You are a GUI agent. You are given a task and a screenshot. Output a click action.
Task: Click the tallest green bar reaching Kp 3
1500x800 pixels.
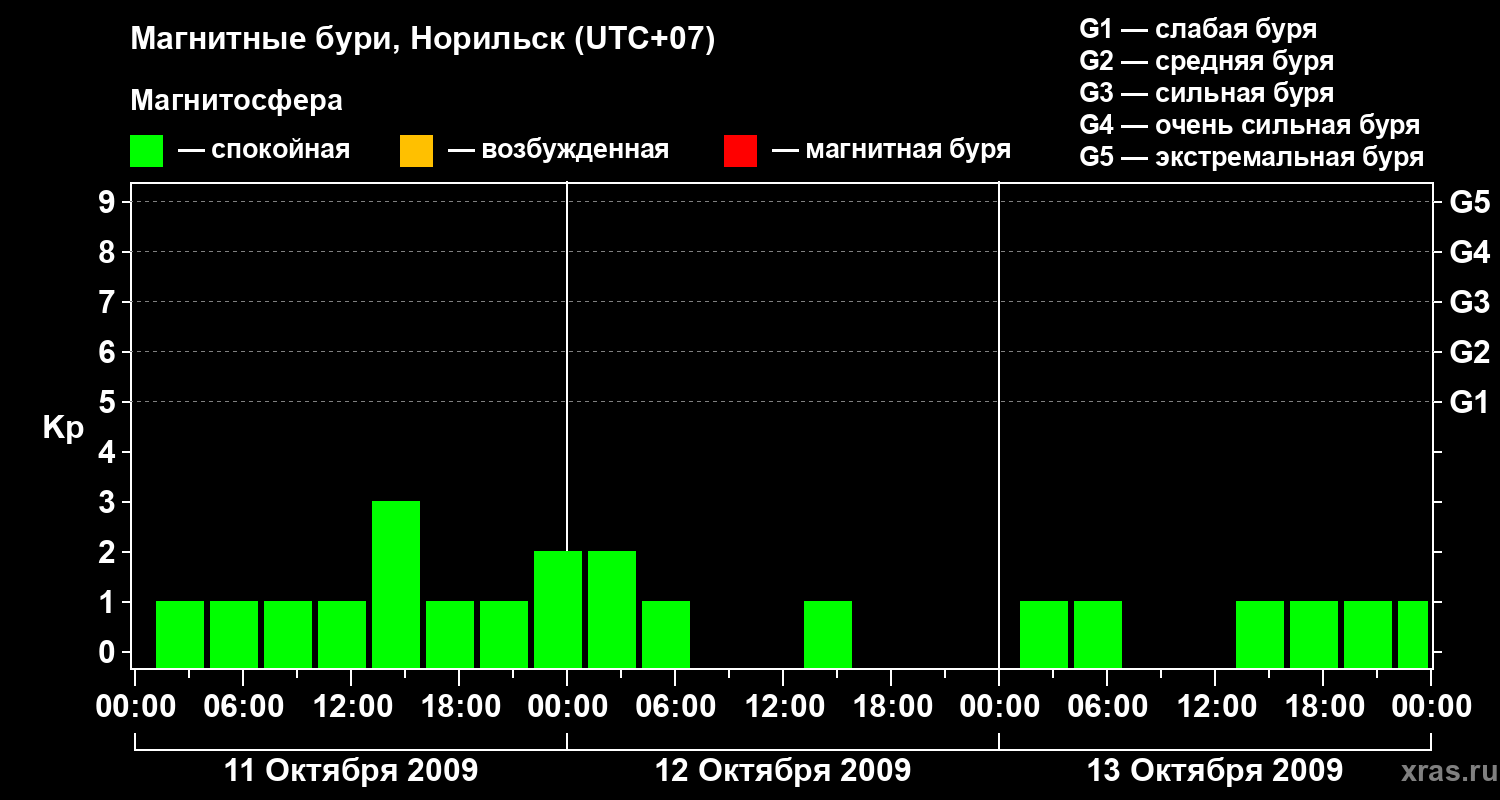click(x=396, y=584)
